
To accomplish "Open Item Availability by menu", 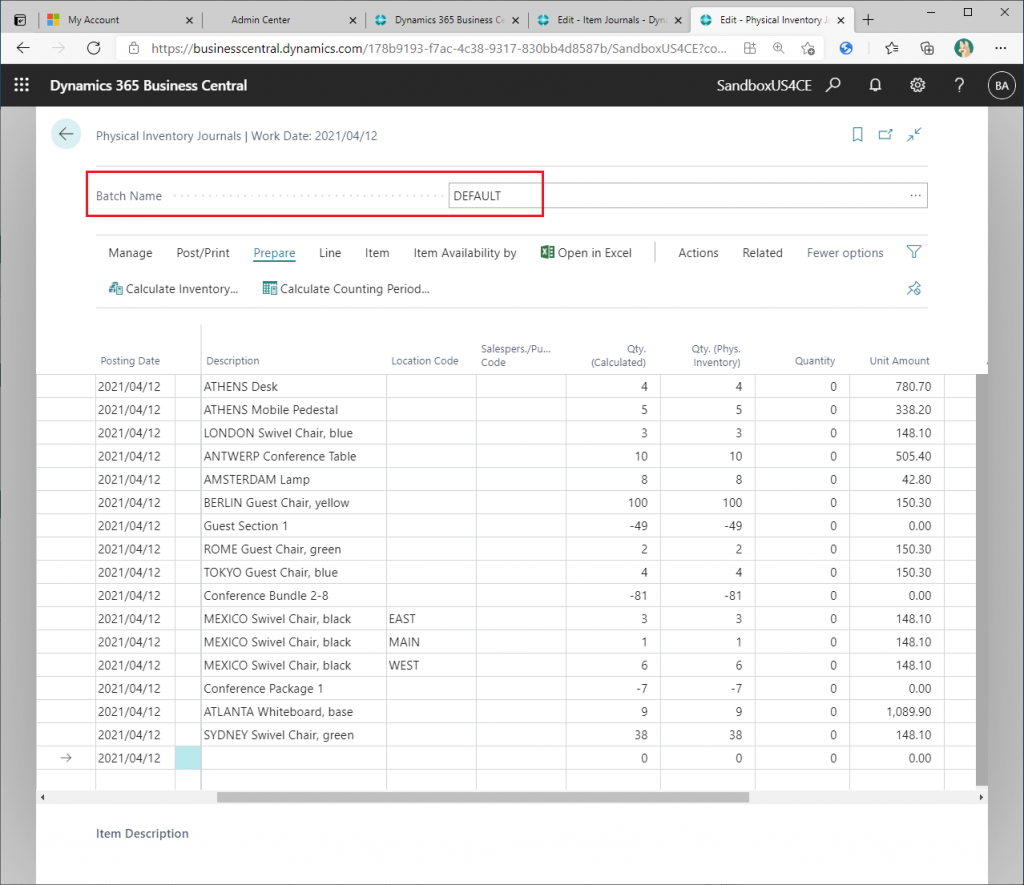I will [x=465, y=253].
